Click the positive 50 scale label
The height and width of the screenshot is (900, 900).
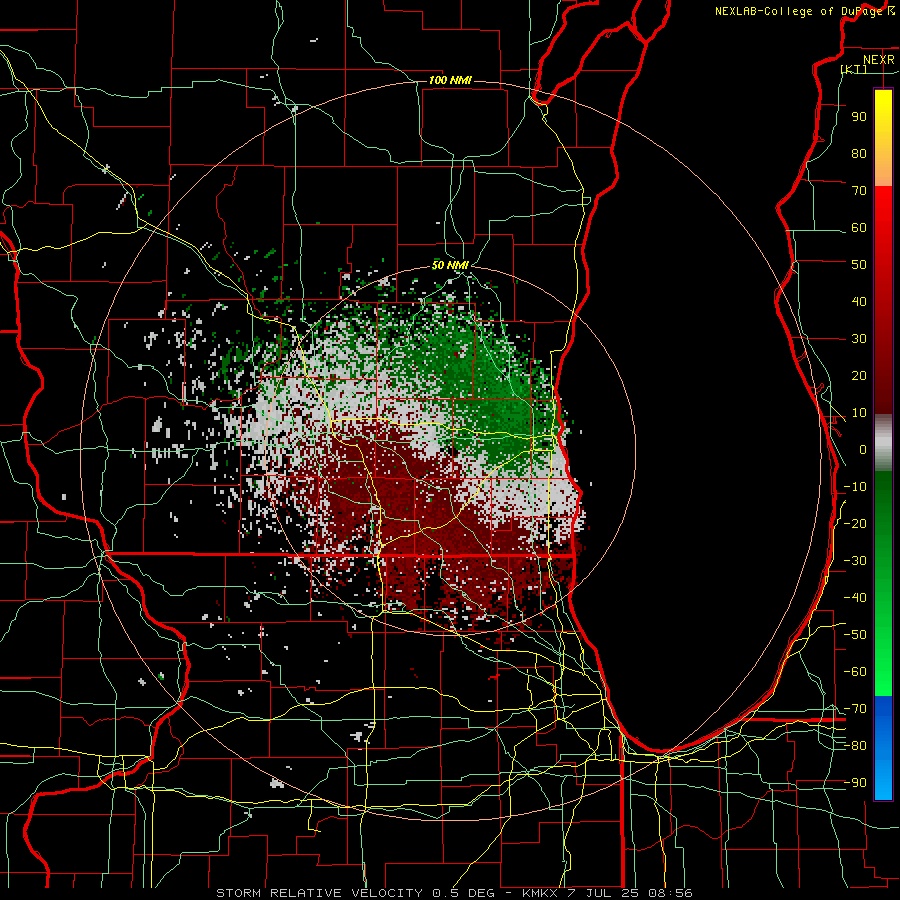[859, 265]
